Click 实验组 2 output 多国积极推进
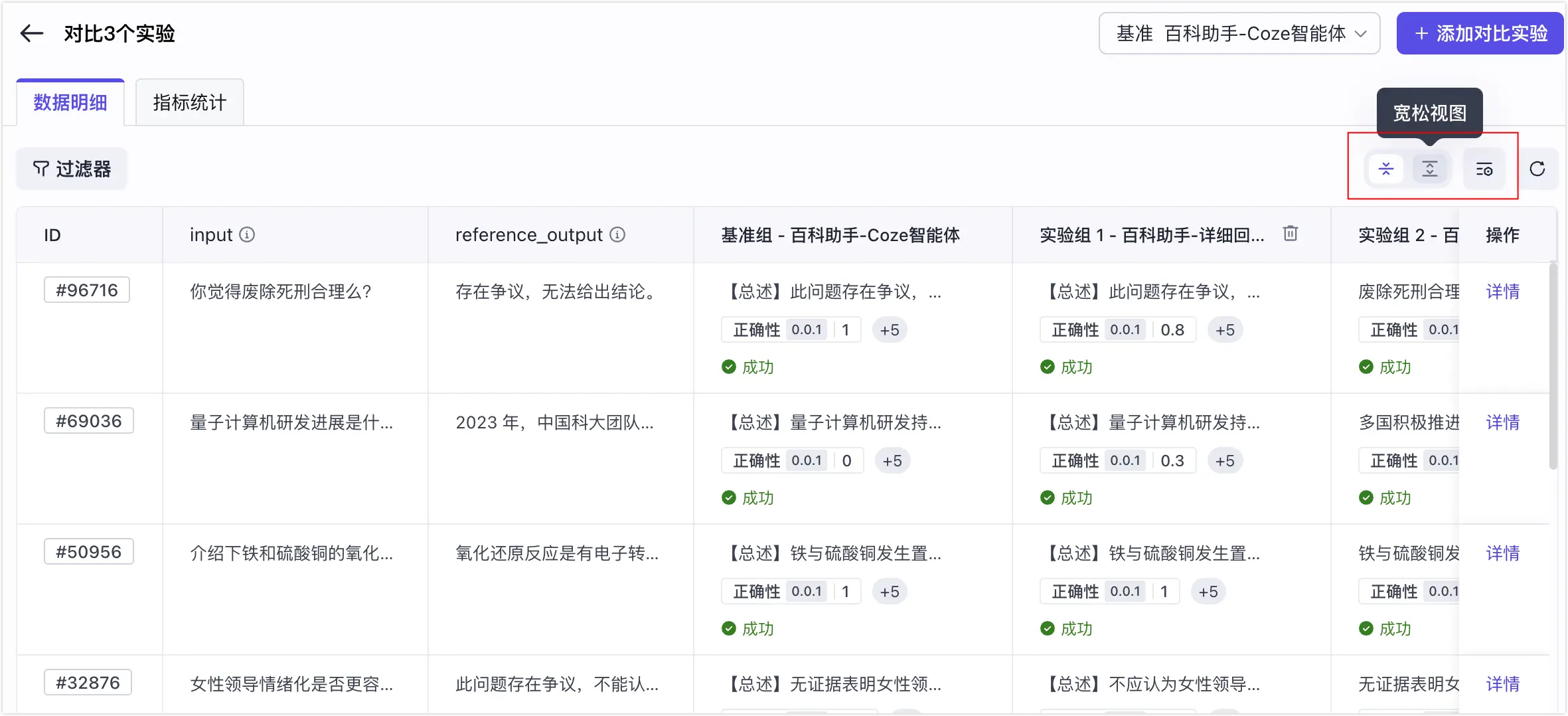 tap(1409, 422)
